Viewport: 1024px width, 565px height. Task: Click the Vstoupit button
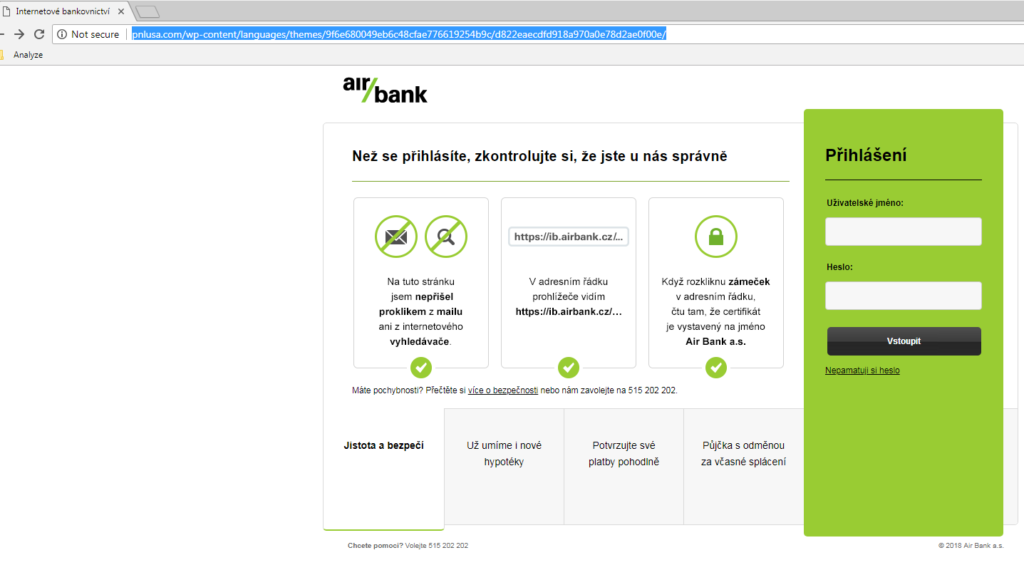[904, 341]
